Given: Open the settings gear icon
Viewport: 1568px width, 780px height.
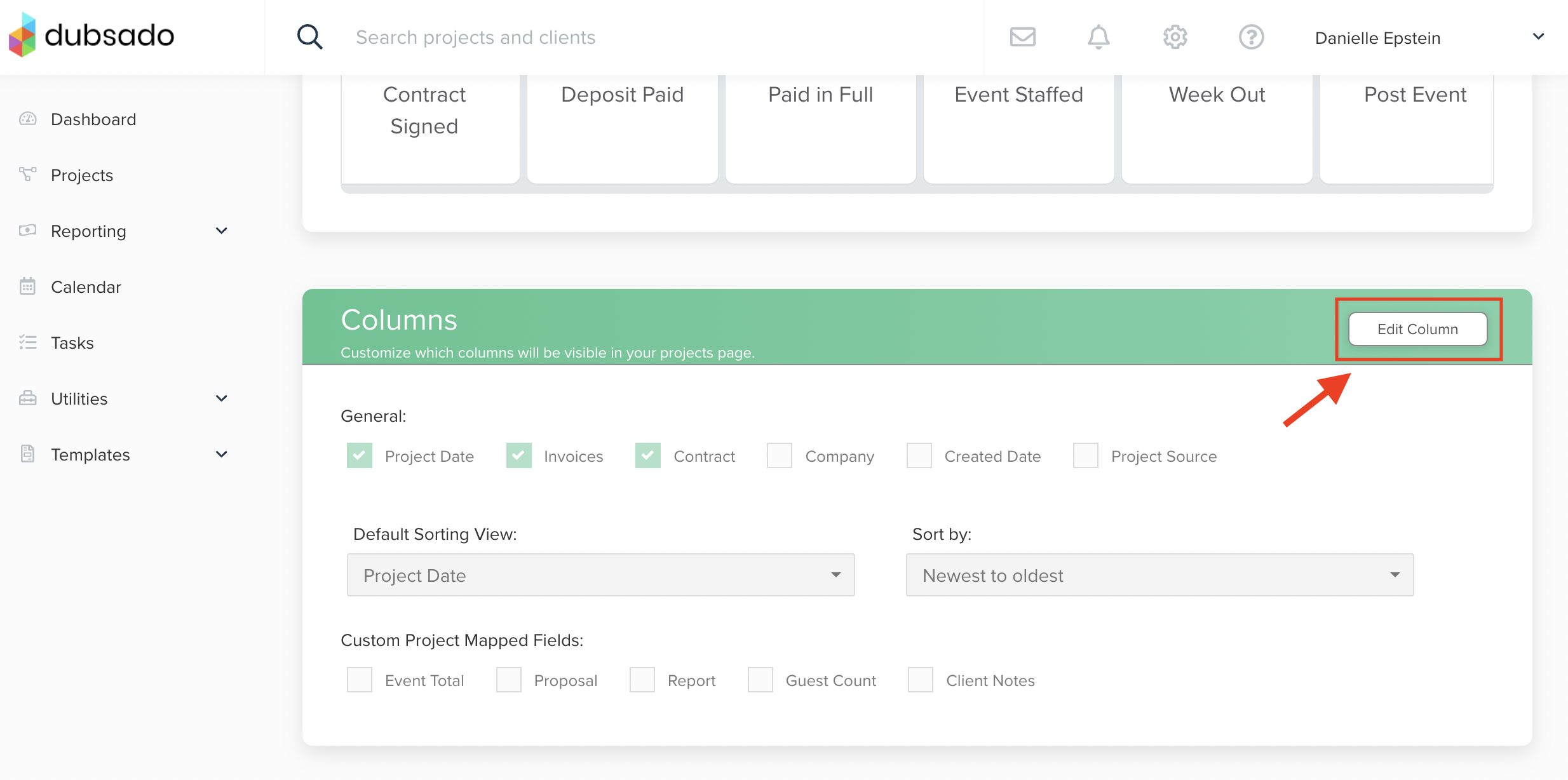Looking at the screenshot, I should (1175, 37).
